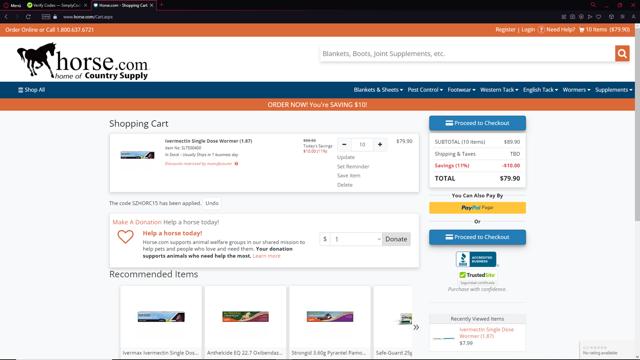This screenshot has height=360, width=640.
Task: Go back to the previous page
Action: point(6,17)
